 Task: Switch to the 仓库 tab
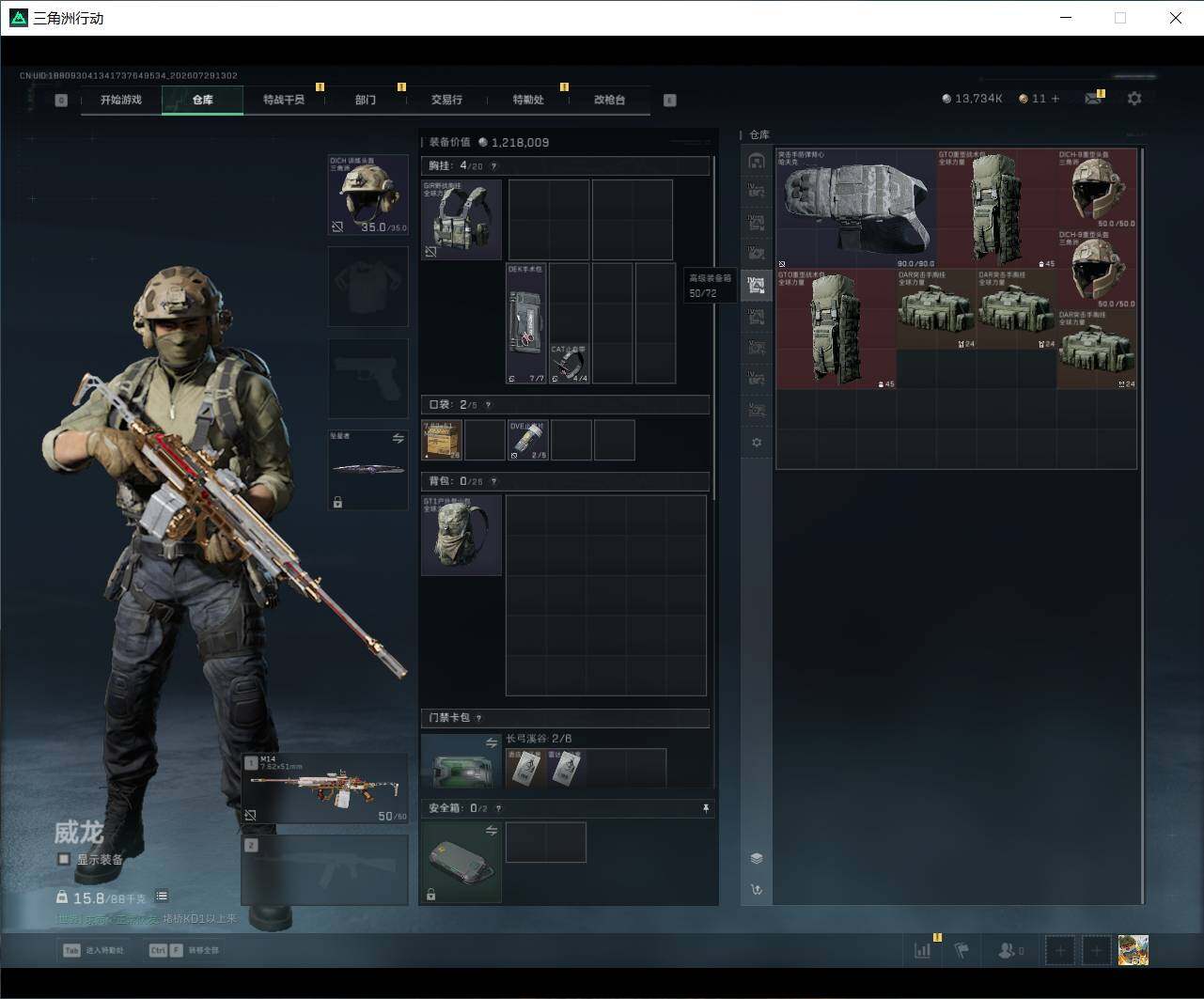pos(202,100)
